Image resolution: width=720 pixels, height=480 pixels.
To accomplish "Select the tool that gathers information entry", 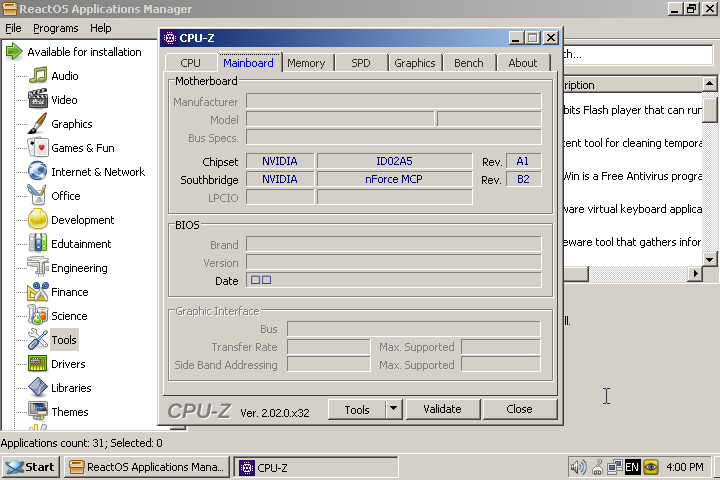I will pyautogui.click(x=633, y=243).
